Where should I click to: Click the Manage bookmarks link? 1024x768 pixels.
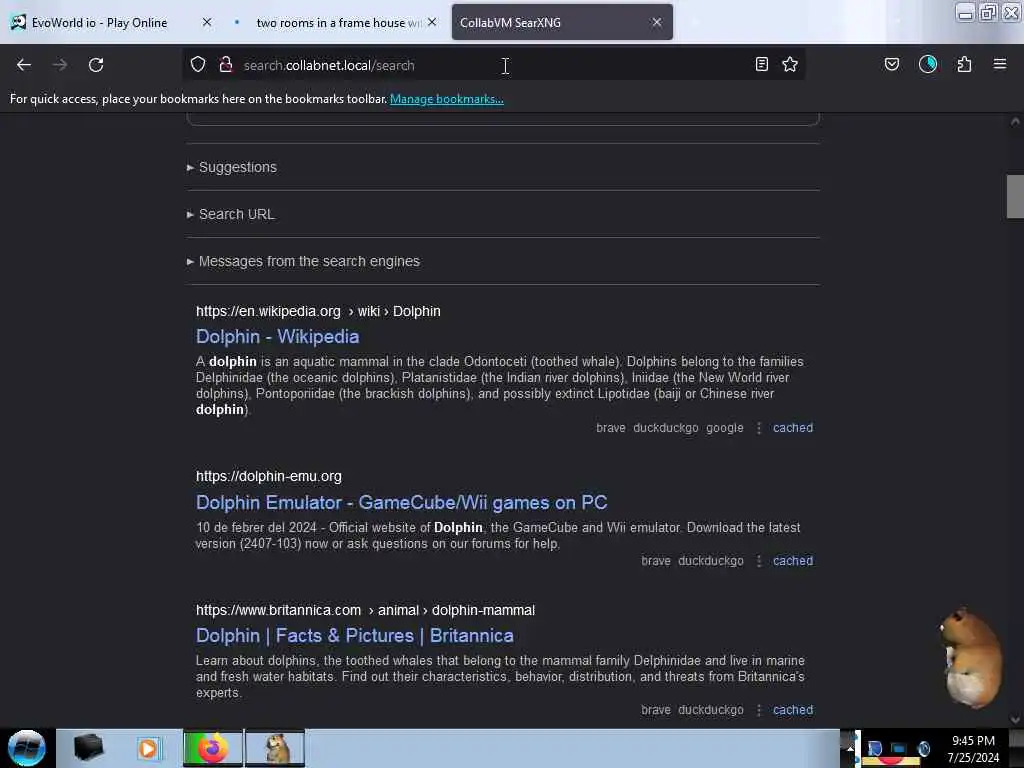click(447, 99)
